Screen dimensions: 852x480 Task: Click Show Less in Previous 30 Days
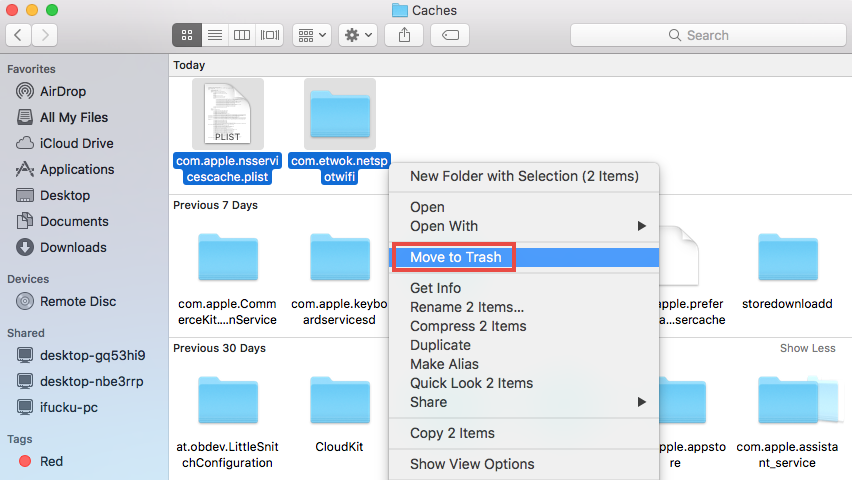807,348
